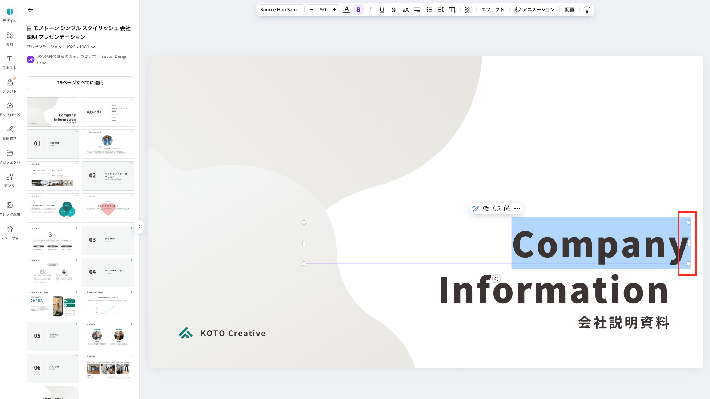This screenshot has width=710, height=399.
Task: Go back using the panel arrow
Action: (x=30, y=10)
